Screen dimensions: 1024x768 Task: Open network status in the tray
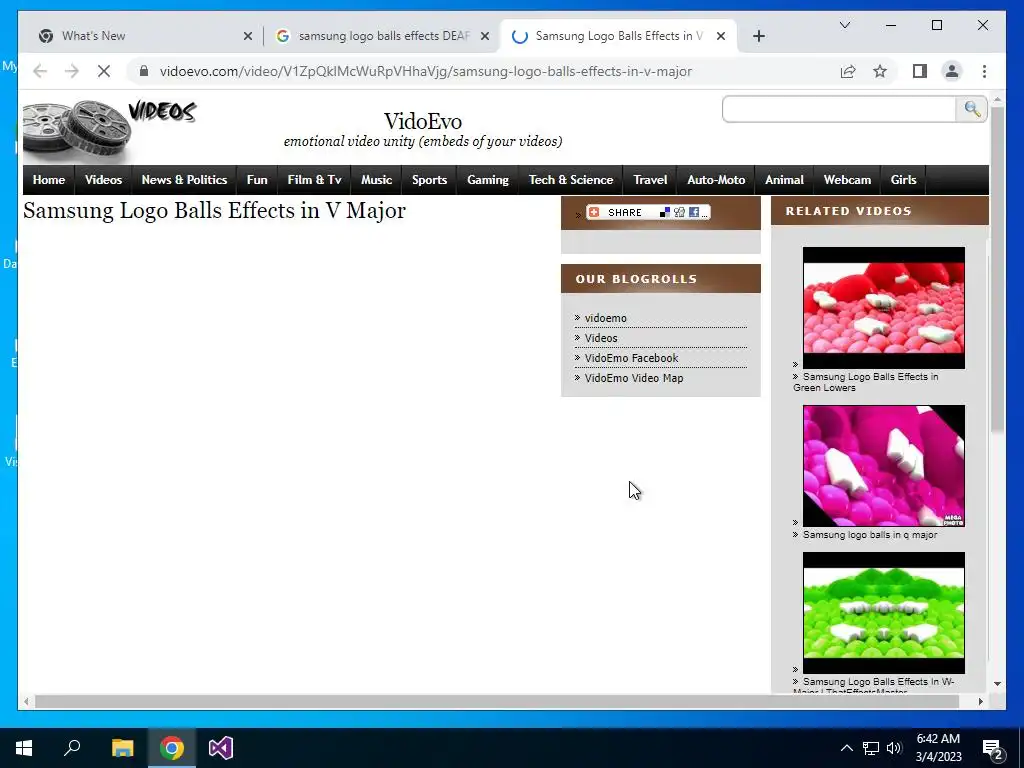coord(871,748)
